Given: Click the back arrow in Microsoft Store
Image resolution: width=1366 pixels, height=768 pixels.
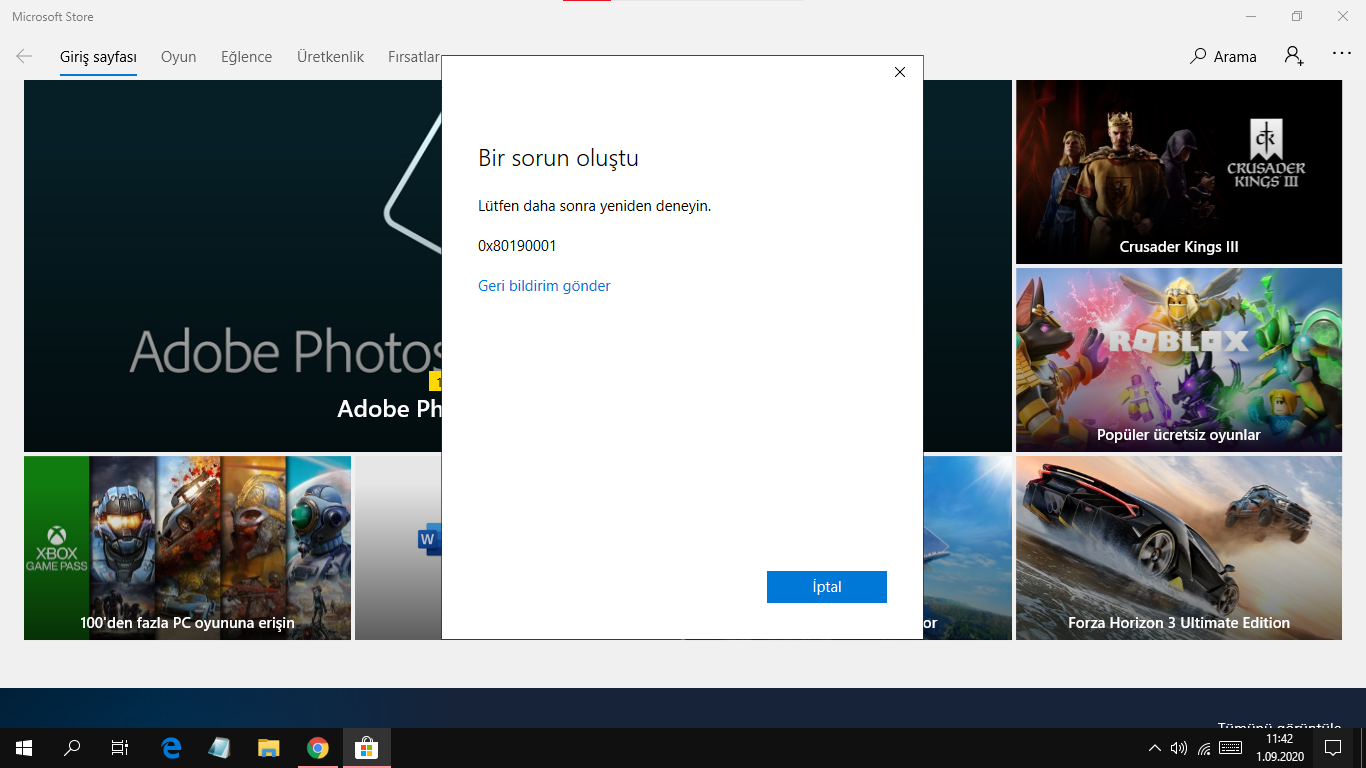Looking at the screenshot, I should 24,57.
